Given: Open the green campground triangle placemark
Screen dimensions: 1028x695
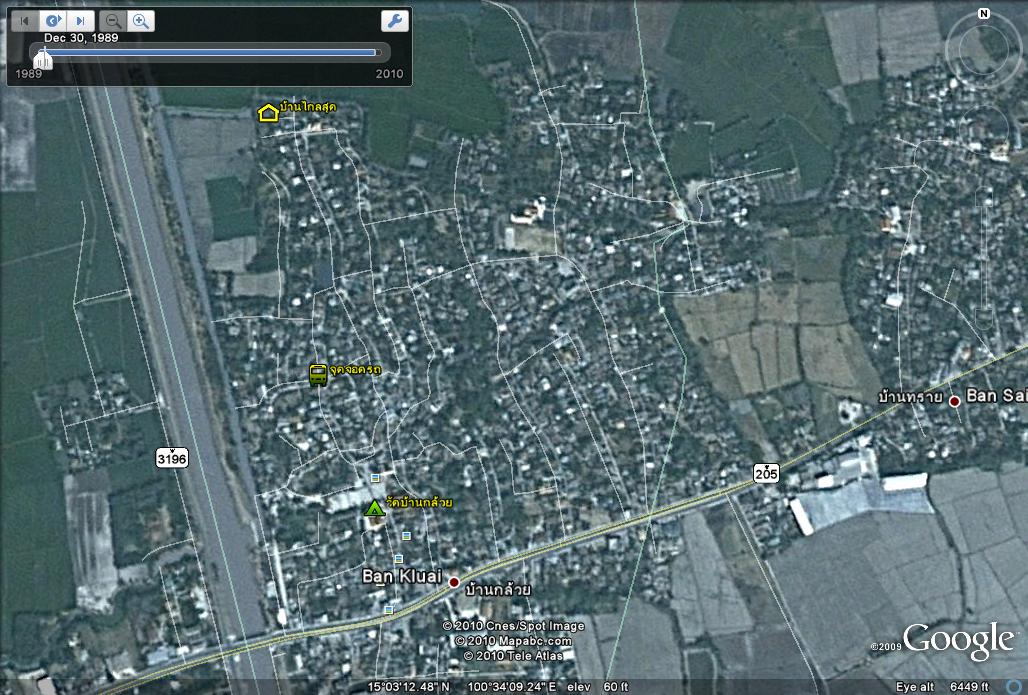Looking at the screenshot, I should (375, 509).
